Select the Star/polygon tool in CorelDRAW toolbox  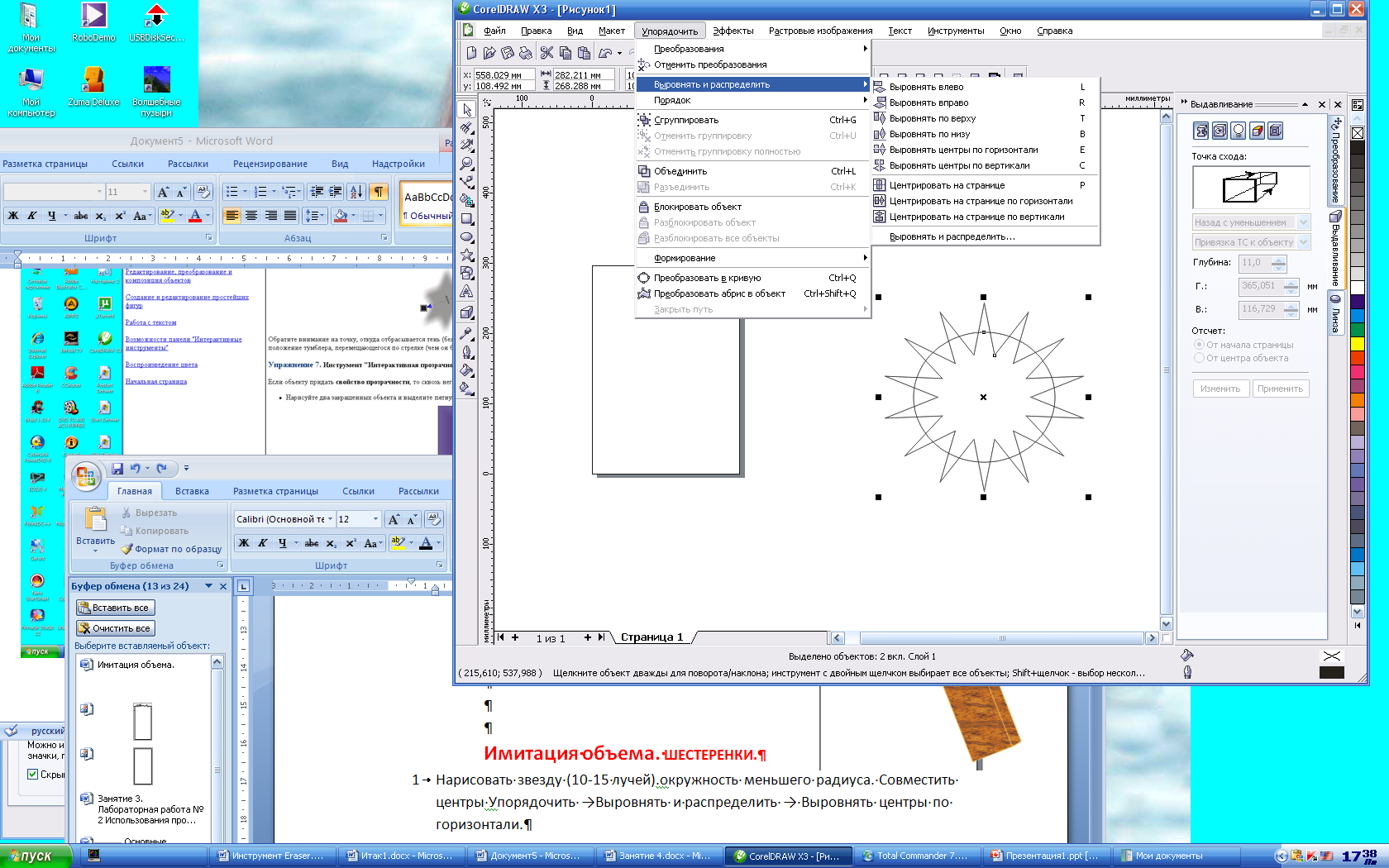click(467, 255)
